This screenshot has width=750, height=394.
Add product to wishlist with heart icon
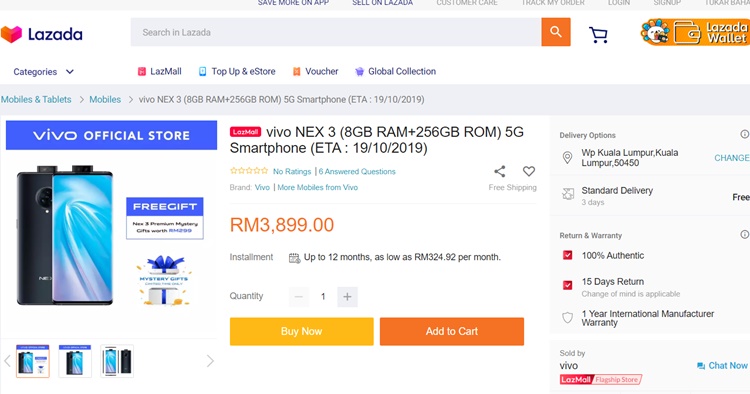(x=529, y=171)
